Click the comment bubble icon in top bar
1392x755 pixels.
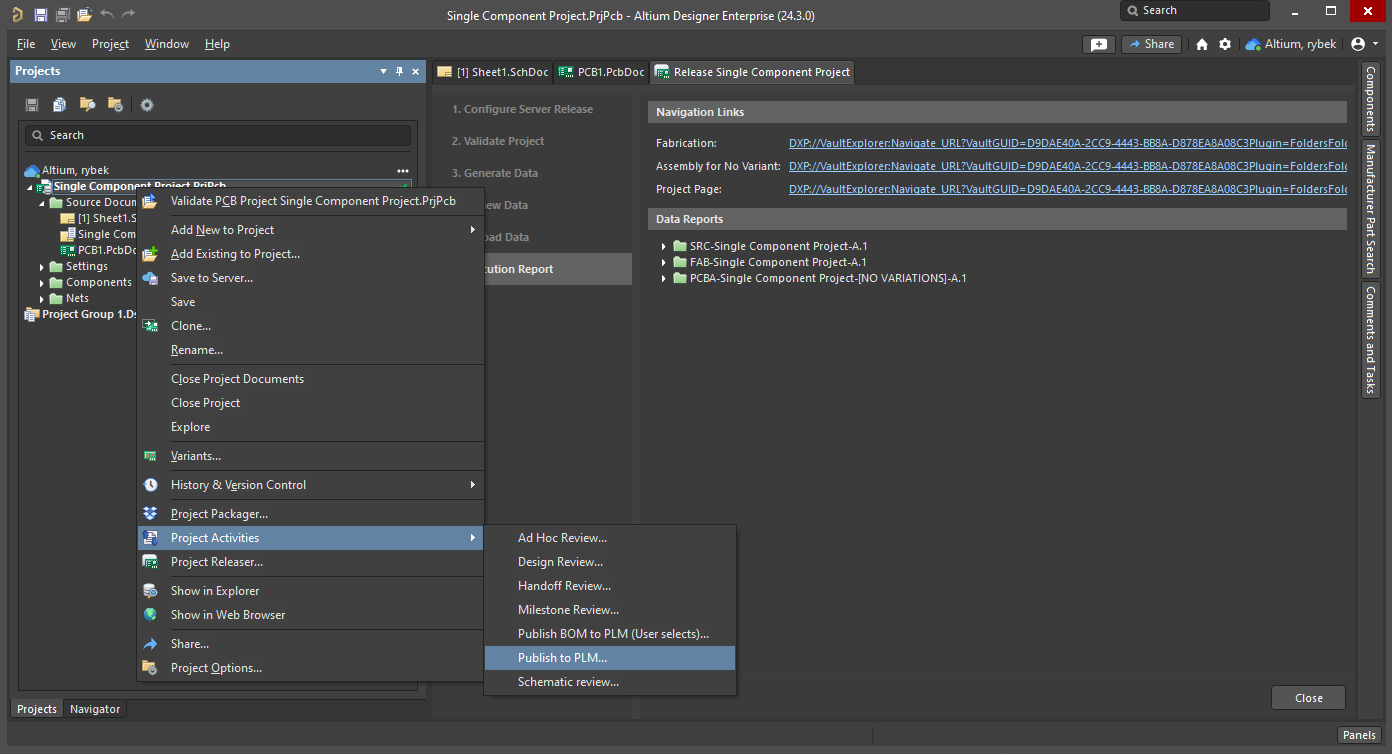pos(1098,44)
